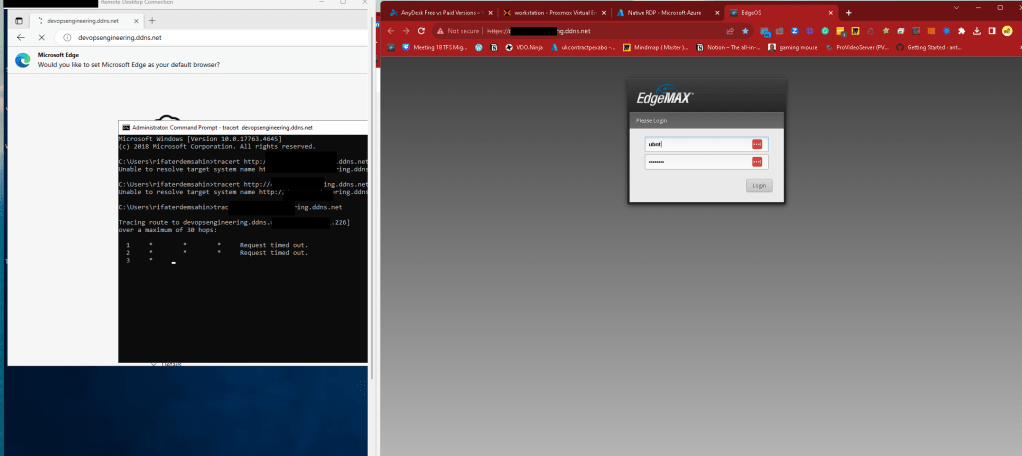Click the blue Z extension icon in Chrome toolbar

(x=795, y=31)
